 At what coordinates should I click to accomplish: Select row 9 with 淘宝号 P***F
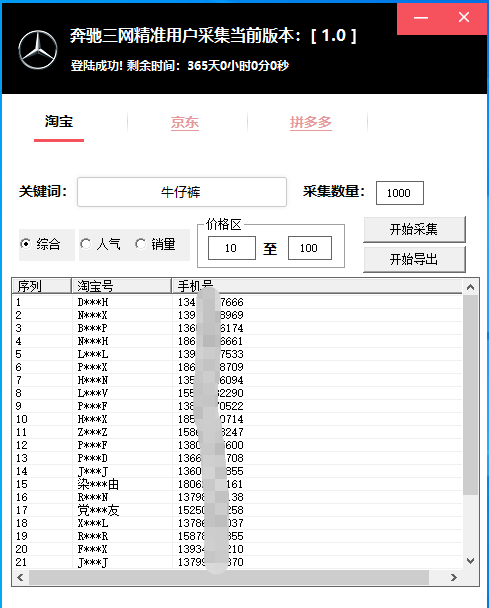pos(237,406)
